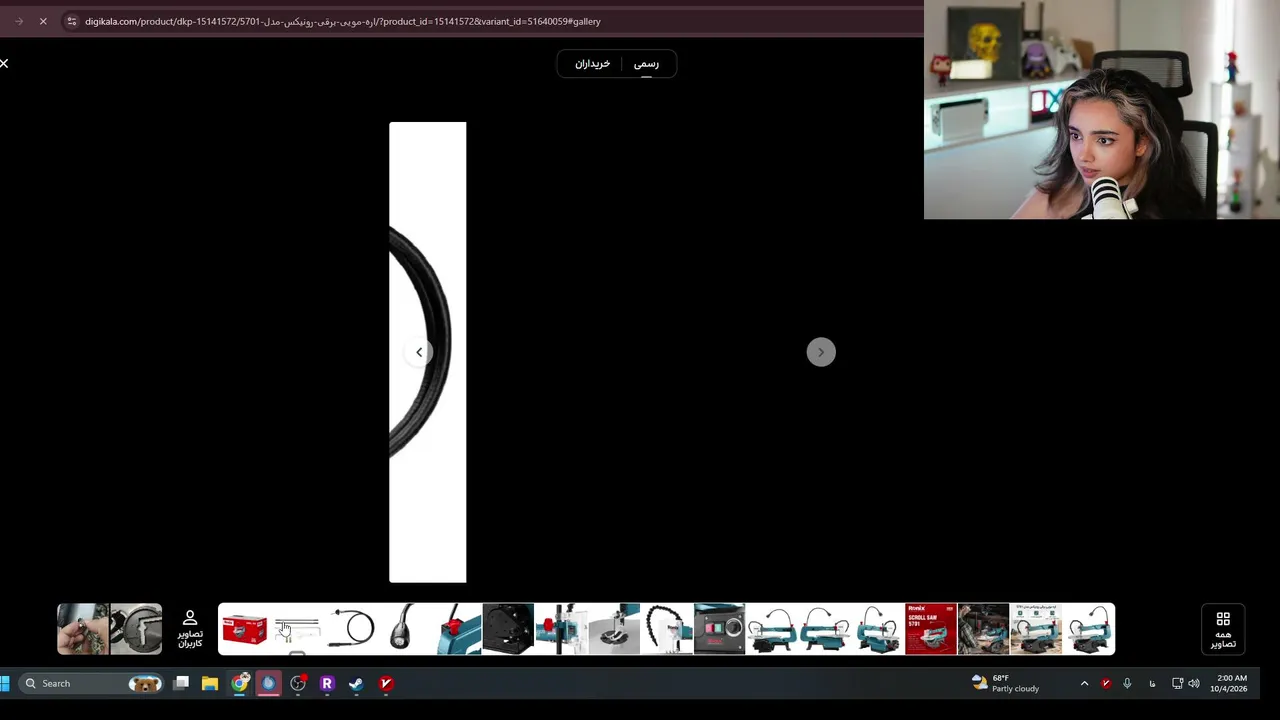Switch to Chrome on the taskbar

240,683
